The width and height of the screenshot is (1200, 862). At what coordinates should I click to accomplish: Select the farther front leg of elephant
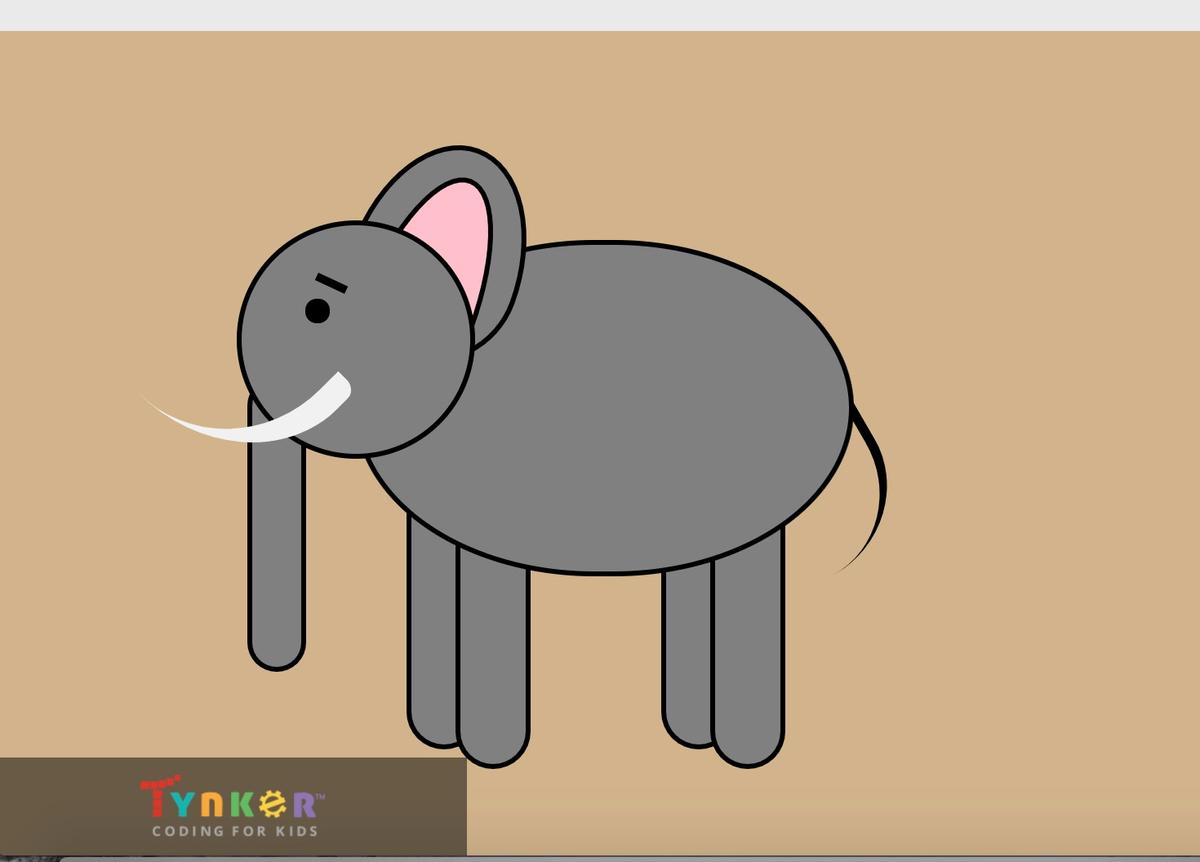[431, 650]
